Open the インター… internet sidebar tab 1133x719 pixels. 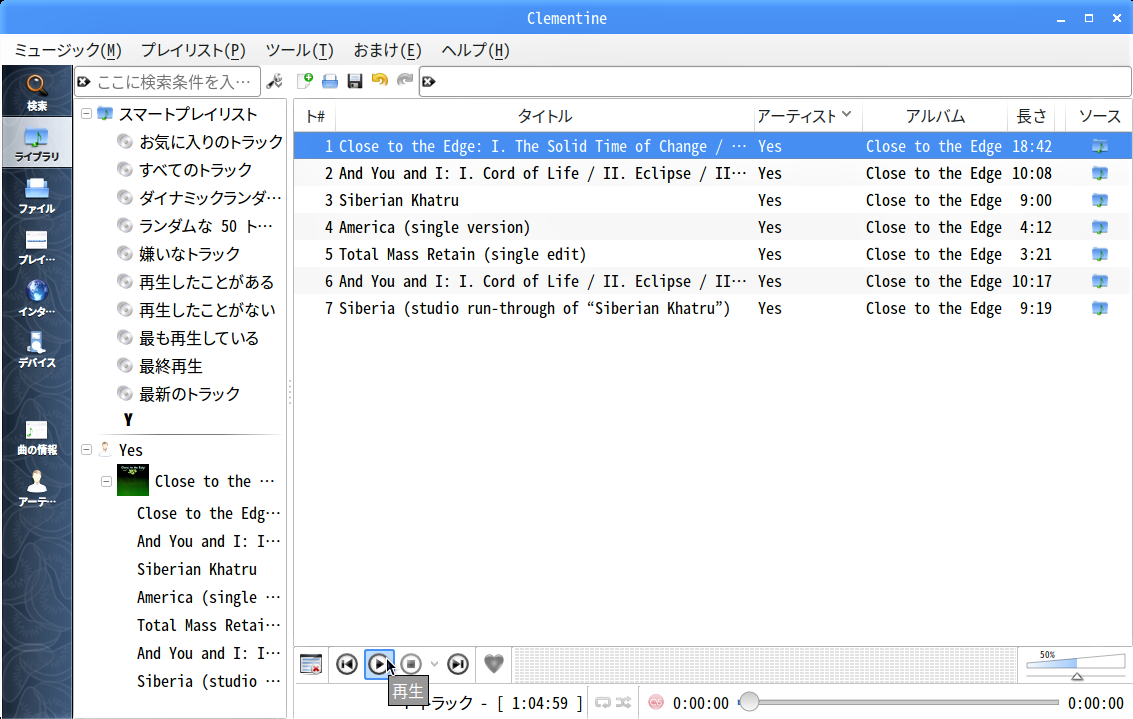pos(37,298)
